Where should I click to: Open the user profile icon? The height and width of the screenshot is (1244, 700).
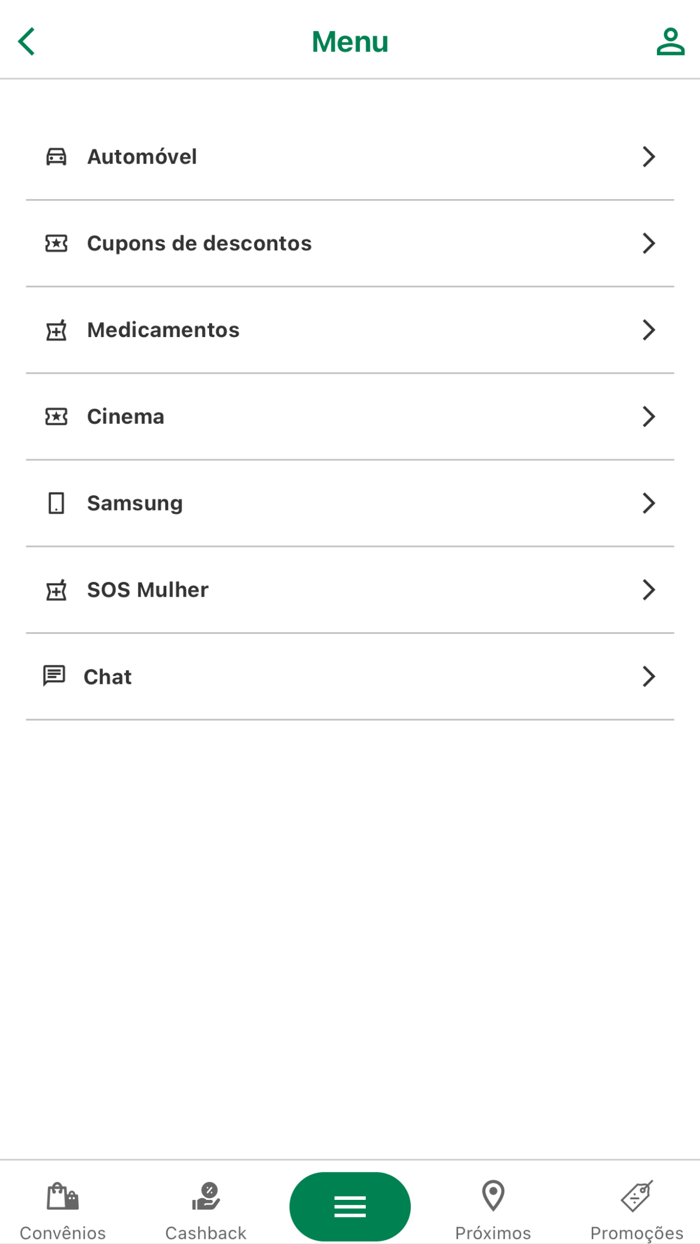[670, 41]
